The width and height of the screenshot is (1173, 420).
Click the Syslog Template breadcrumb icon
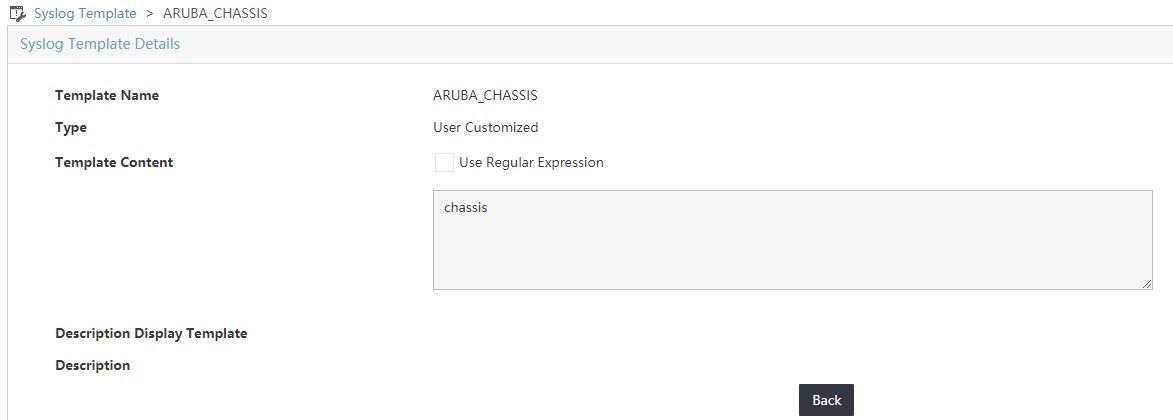(x=18, y=14)
